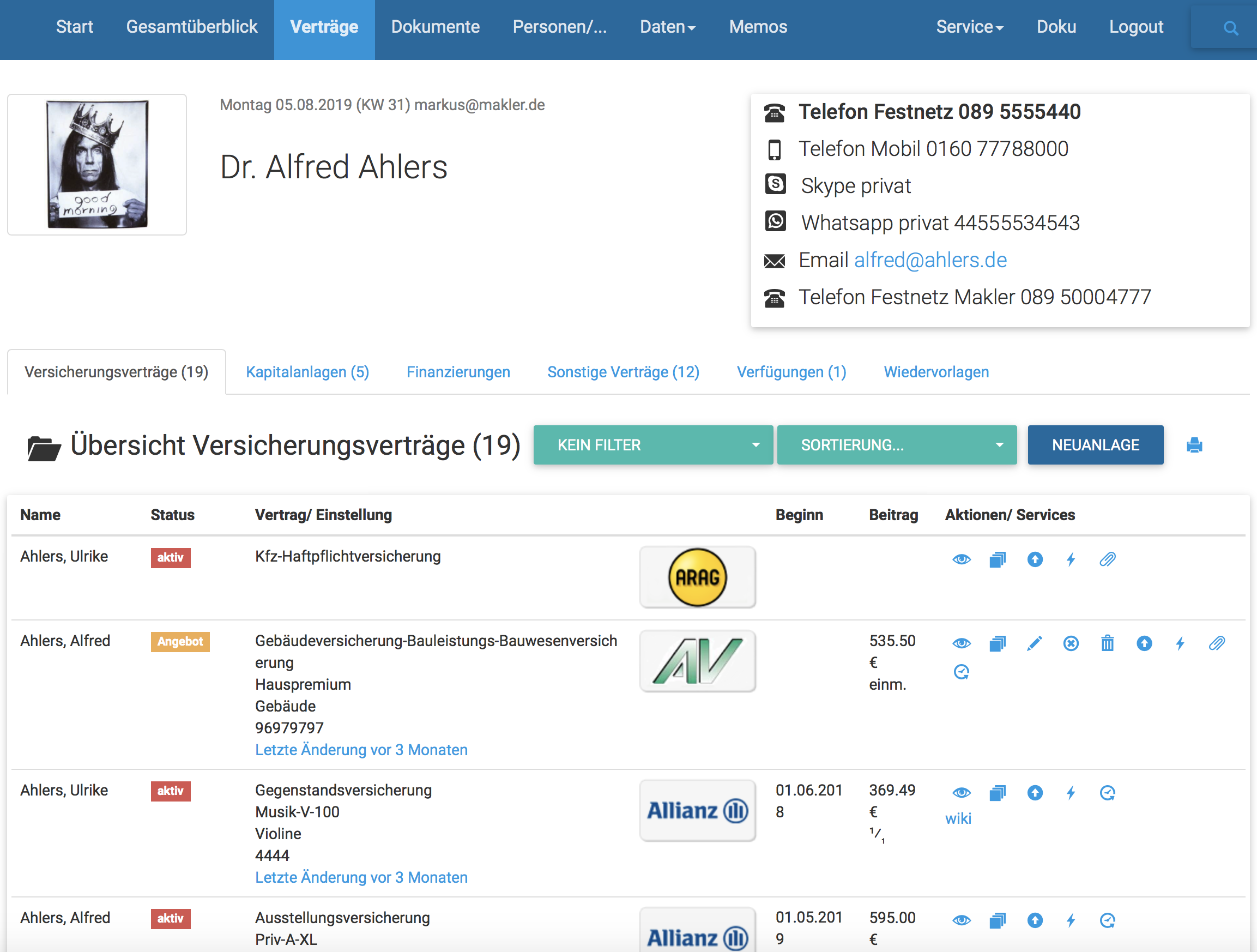
Task: Open Dokumente in navbar
Action: [436, 27]
